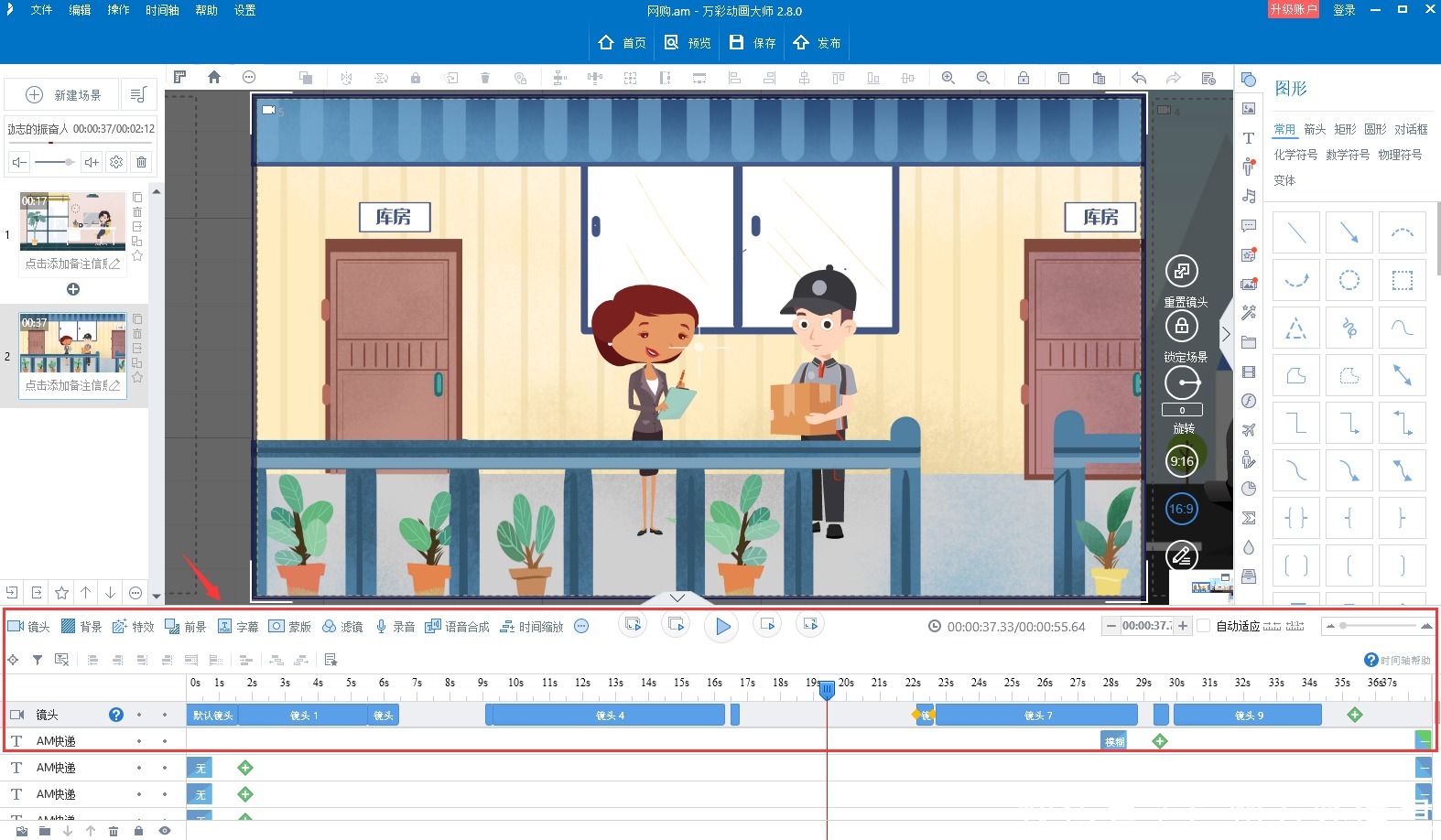Click the 预览 preview button
Image resolution: width=1441 pixels, height=840 pixels.
click(688, 42)
